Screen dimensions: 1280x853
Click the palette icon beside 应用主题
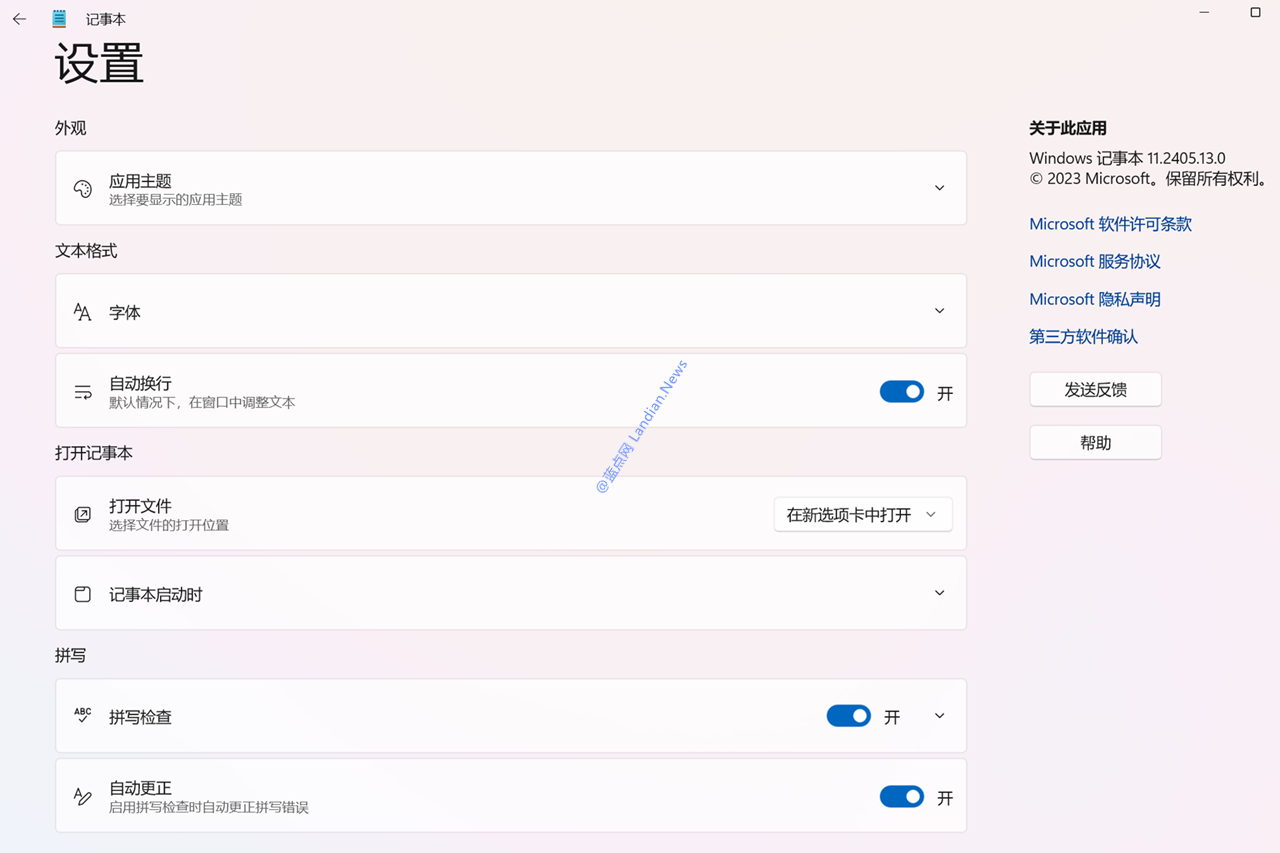(83, 189)
